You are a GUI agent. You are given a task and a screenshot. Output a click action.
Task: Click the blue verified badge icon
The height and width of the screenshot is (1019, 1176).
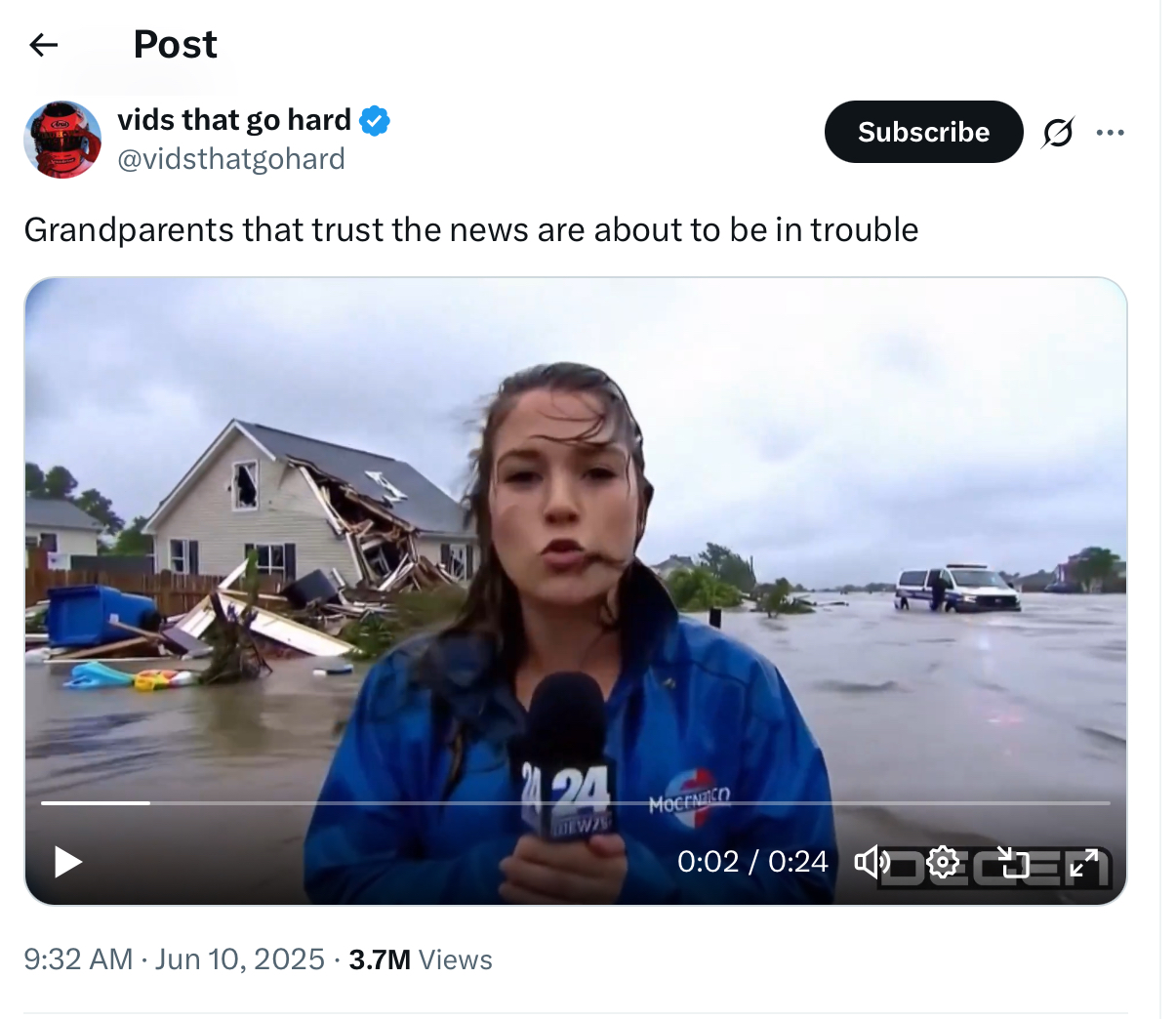[x=375, y=121]
